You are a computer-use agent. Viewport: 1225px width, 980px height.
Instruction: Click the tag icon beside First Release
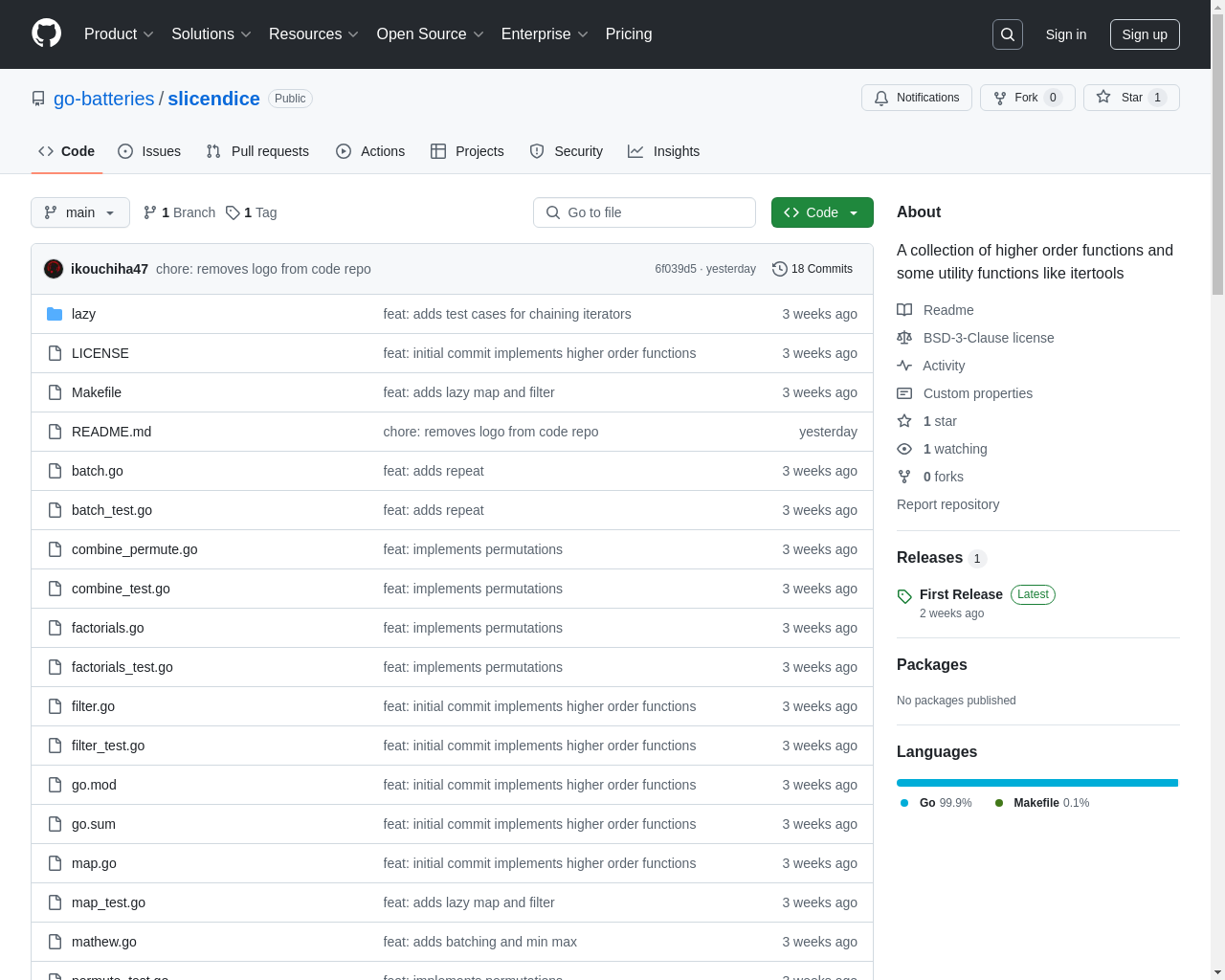click(904, 596)
